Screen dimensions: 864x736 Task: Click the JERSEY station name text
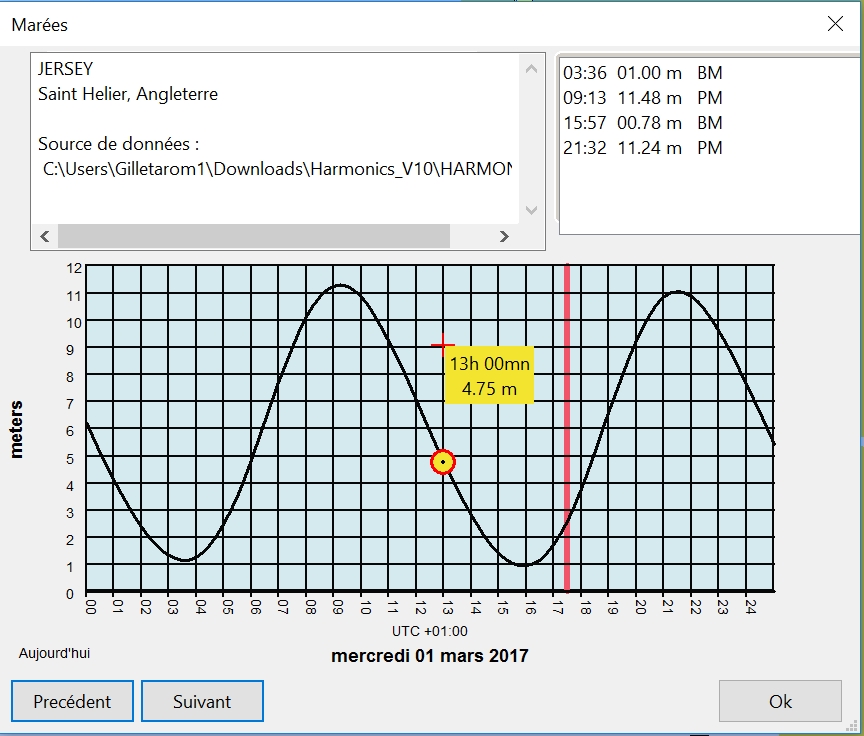[66, 70]
